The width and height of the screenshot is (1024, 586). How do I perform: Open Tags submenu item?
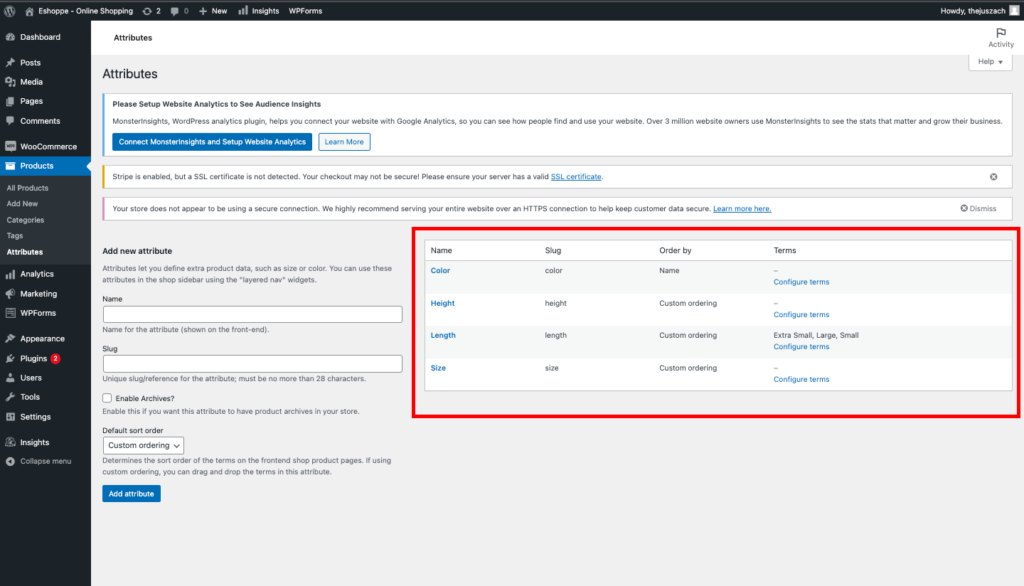point(14,236)
